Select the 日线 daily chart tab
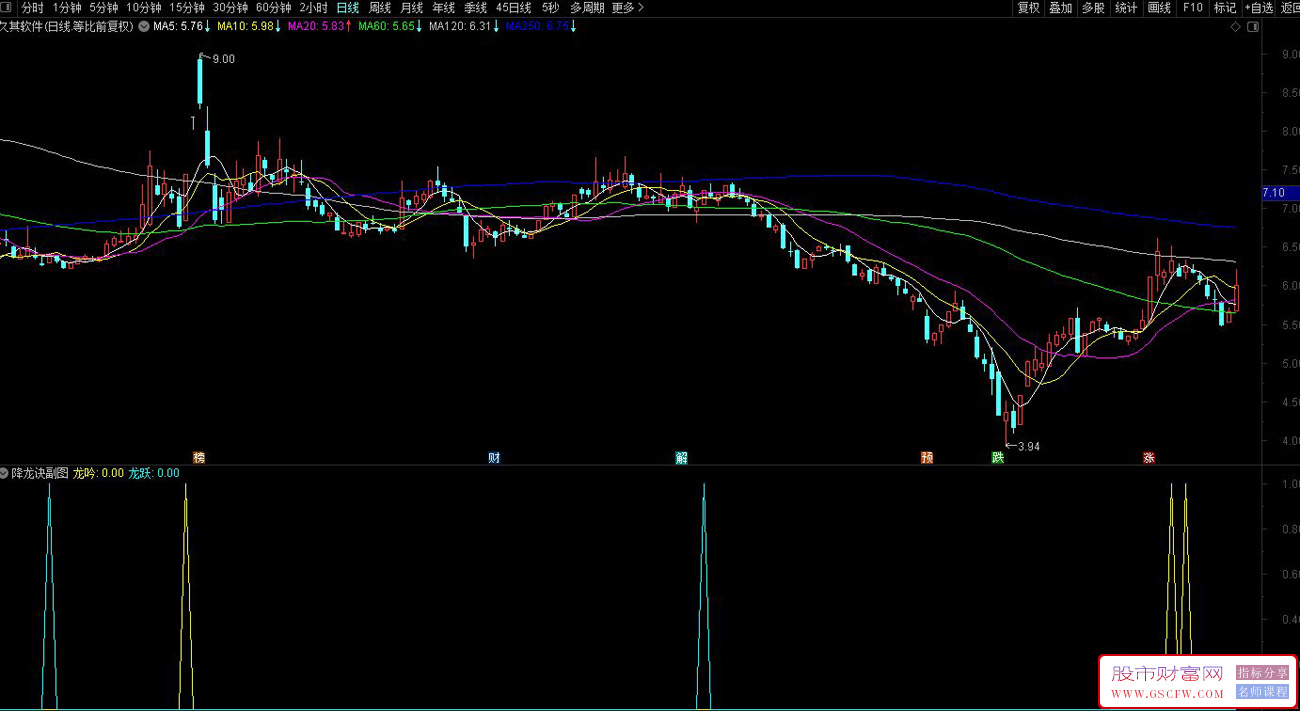The image size is (1300, 711). pyautogui.click(x=348, y=7)
